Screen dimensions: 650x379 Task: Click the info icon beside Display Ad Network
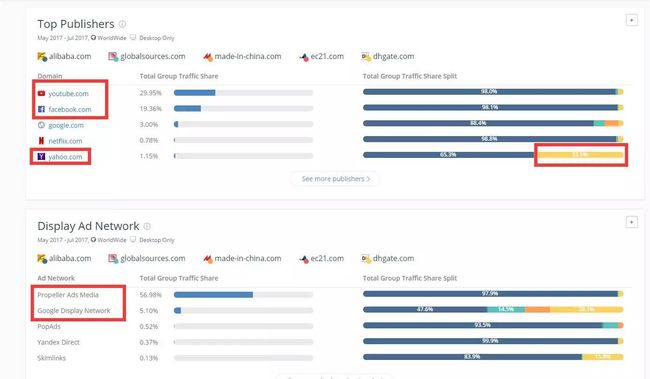(147, 226)
